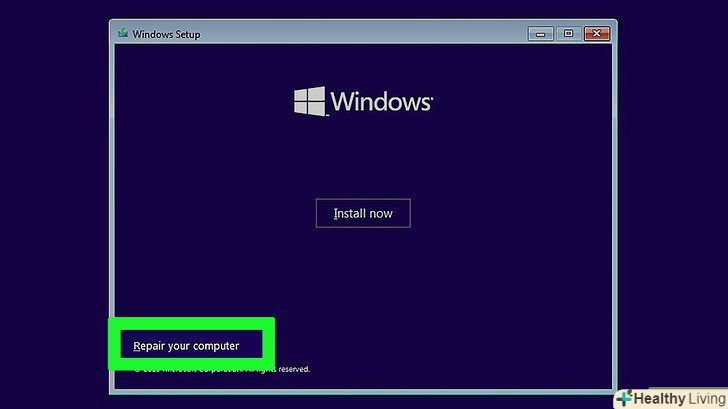Click the Windows Setup title bar icon
Image resolution: width=728 pixels, height=409 pixels.
(123, 33)
